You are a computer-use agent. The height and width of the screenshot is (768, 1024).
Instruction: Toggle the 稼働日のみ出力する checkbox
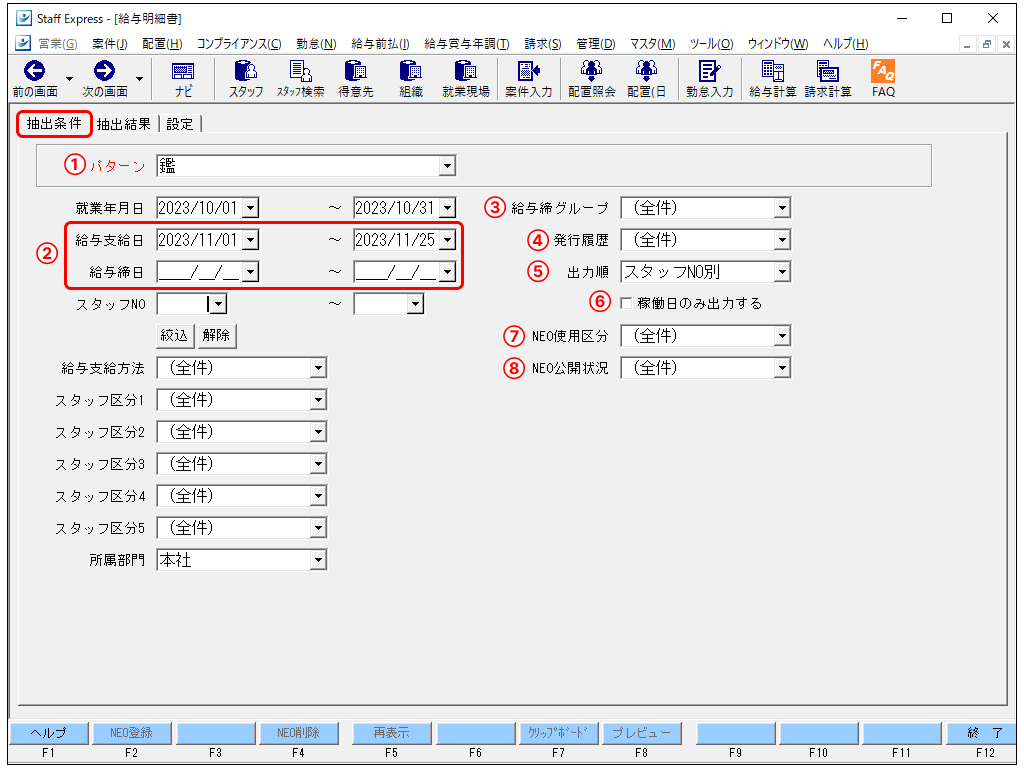click(626, 303)
